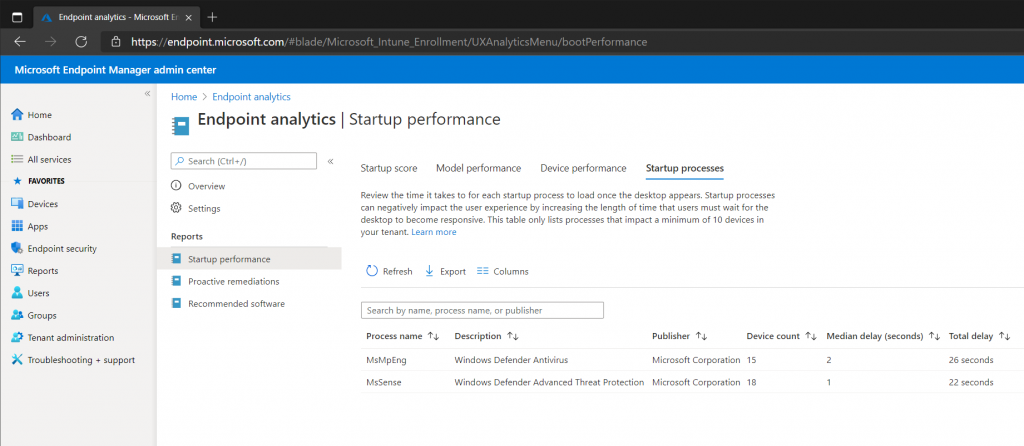Open the Learn more link
Viewport: 1024px width, 446px height.
point(434,232)
